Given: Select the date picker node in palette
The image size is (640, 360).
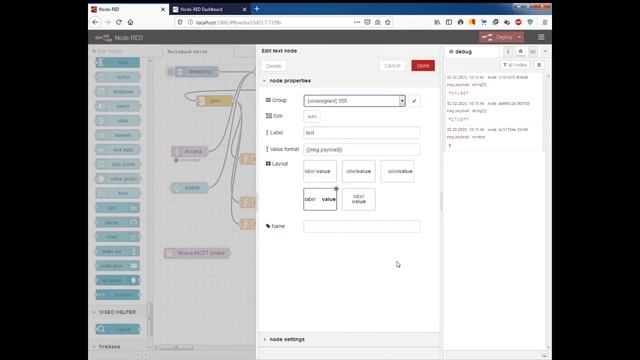Looking at the screenshot, I should tap(118, 164).
